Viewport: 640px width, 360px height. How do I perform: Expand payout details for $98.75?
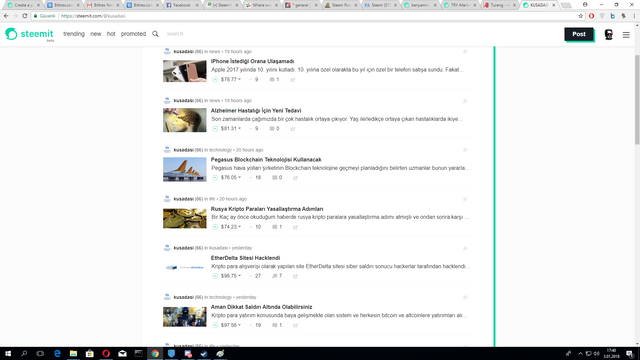(x=231, y=276)
